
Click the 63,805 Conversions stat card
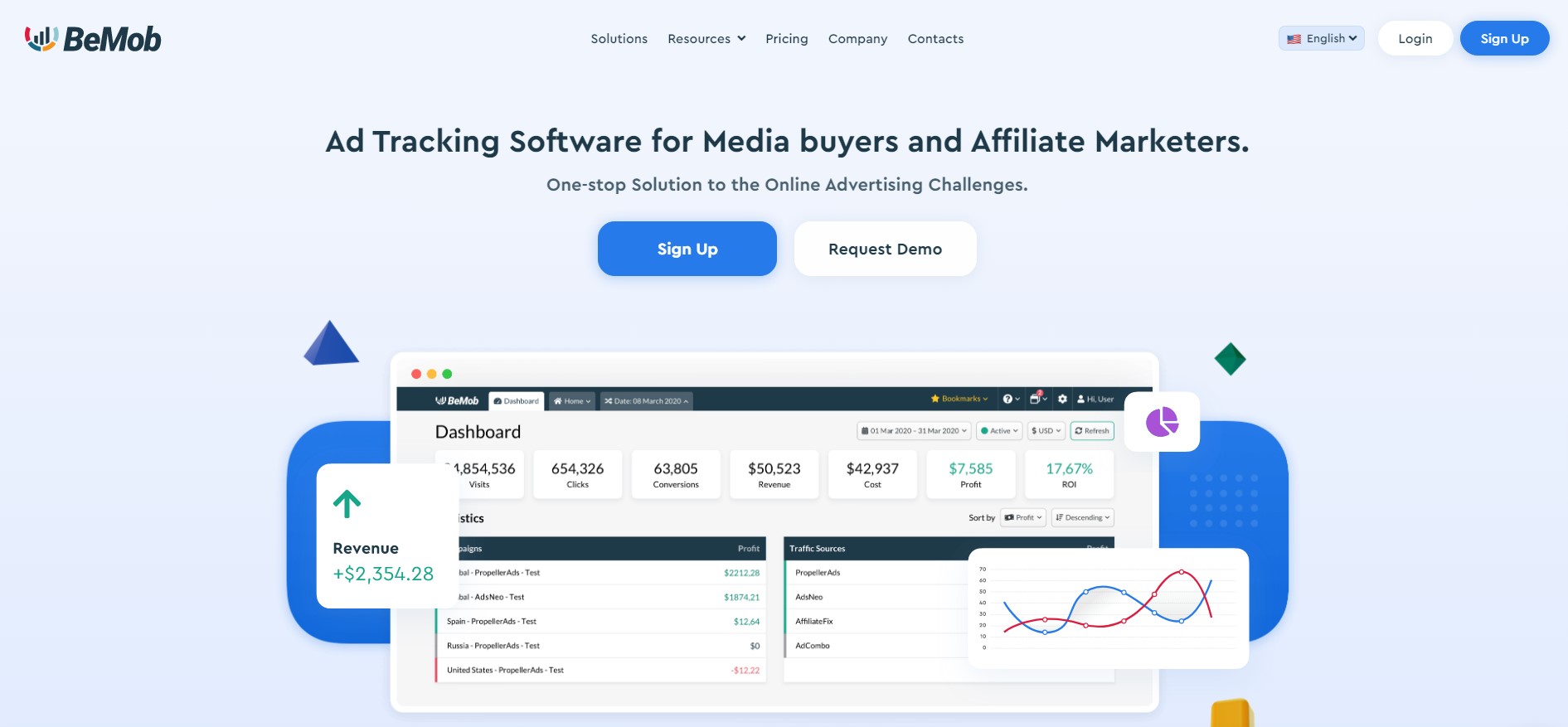pyautogui.click(x=676, y=474)
